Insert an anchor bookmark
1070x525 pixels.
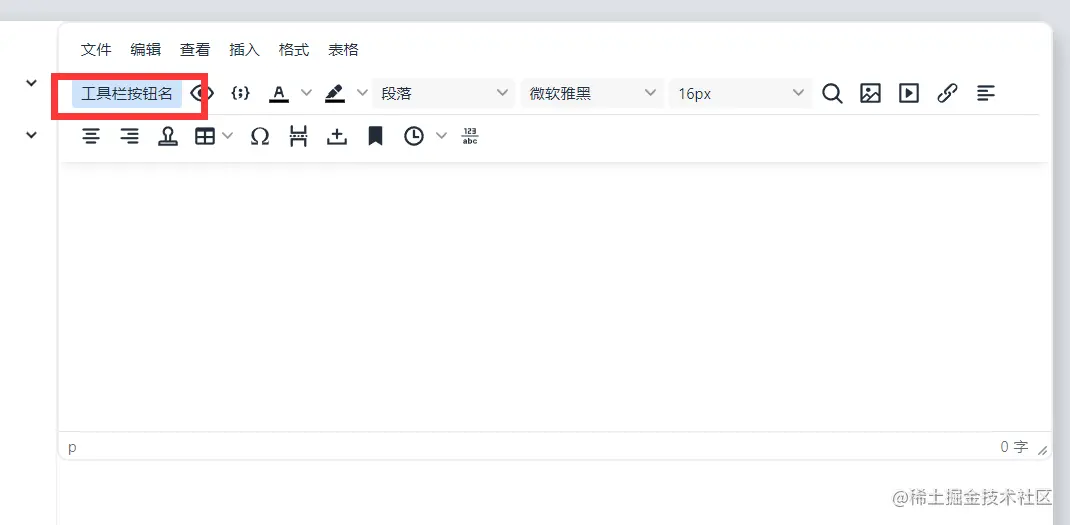[x=375, y=137]
